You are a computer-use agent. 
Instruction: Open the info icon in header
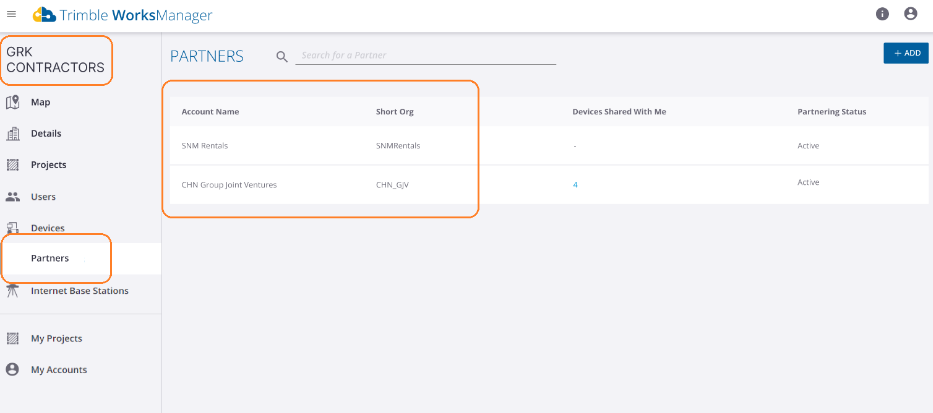tap(882, 14)
